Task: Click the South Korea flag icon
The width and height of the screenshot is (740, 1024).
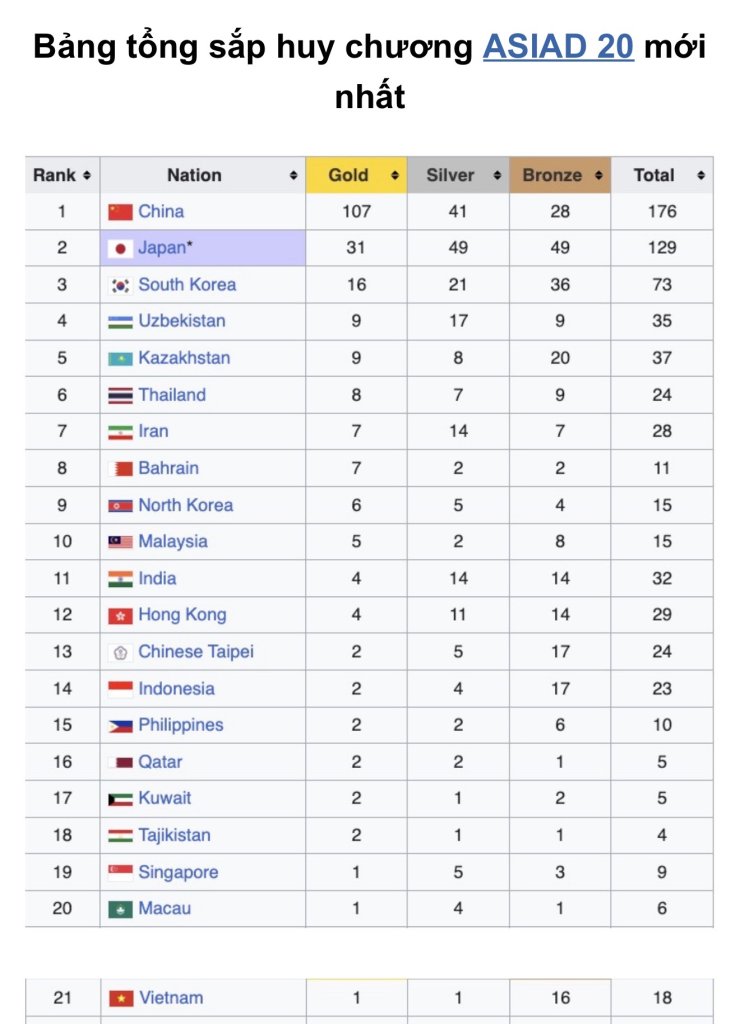Action: 120,285
